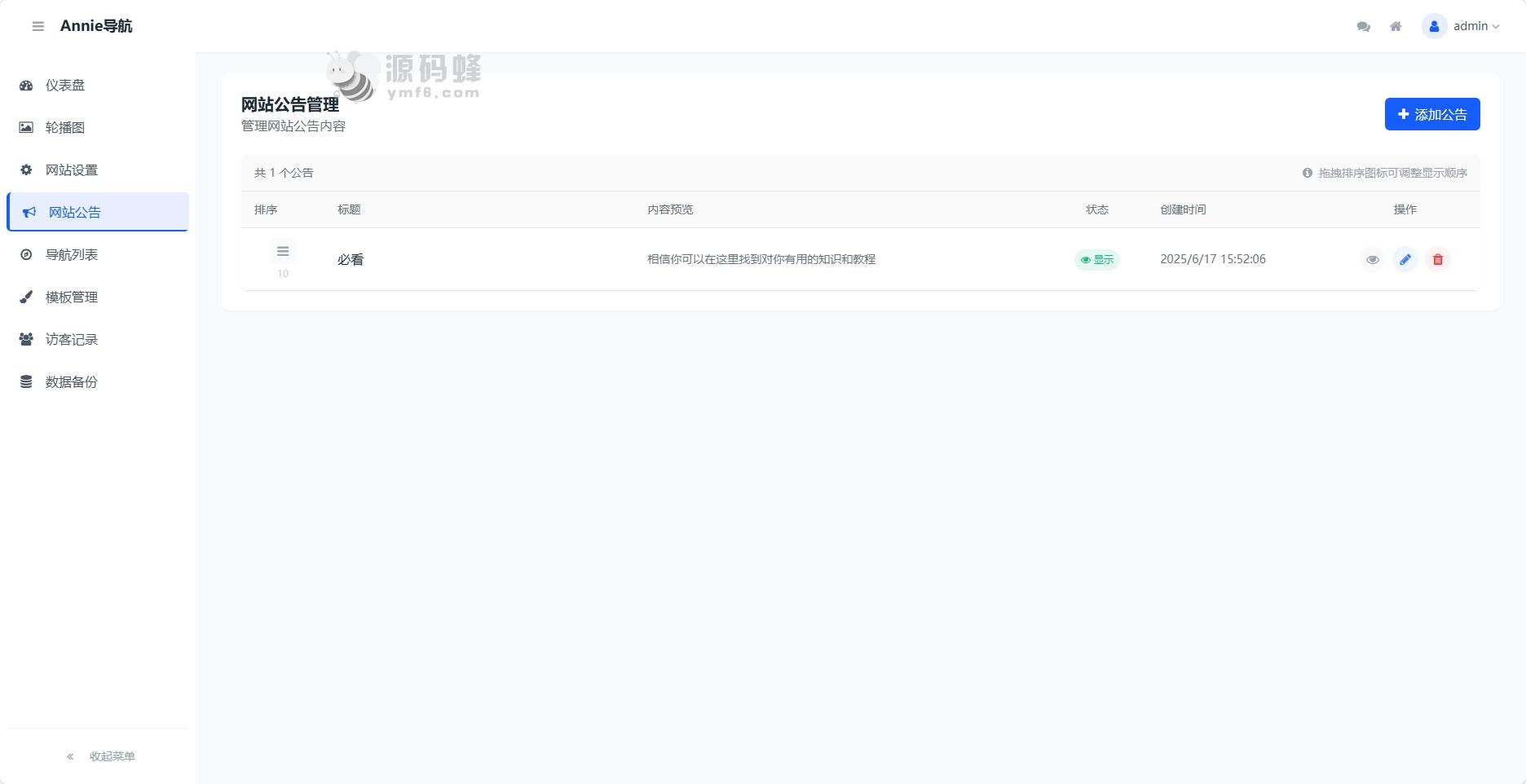Open the chat messages icon in header
The width and height of the screenshot is (1526, 784).
pyautogui.click(x=1363, y=26)
